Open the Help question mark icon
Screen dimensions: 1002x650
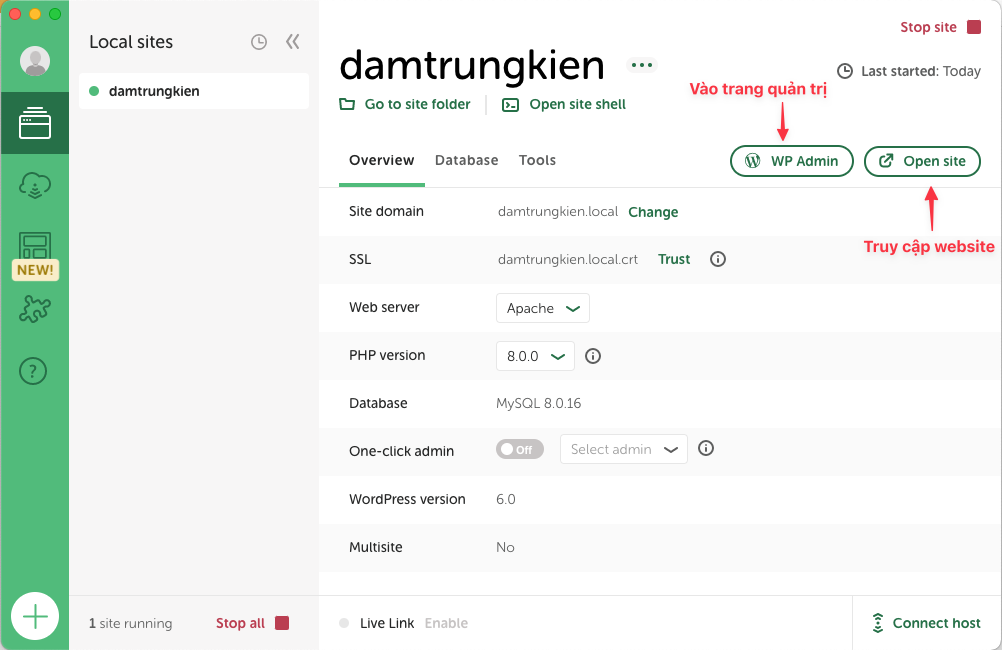pyautogui.click(x=33, y=371)
